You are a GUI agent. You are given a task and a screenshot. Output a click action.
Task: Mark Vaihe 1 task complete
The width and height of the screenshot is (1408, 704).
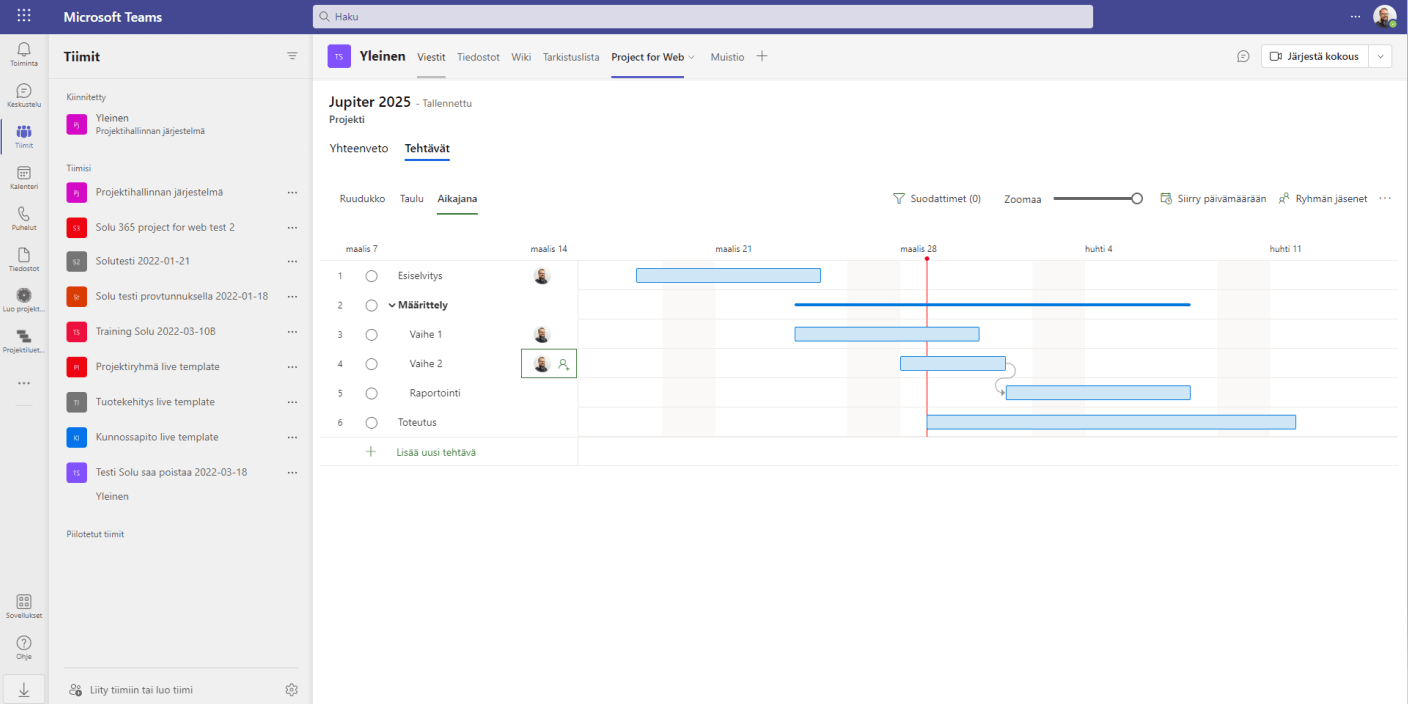point(371,334)
